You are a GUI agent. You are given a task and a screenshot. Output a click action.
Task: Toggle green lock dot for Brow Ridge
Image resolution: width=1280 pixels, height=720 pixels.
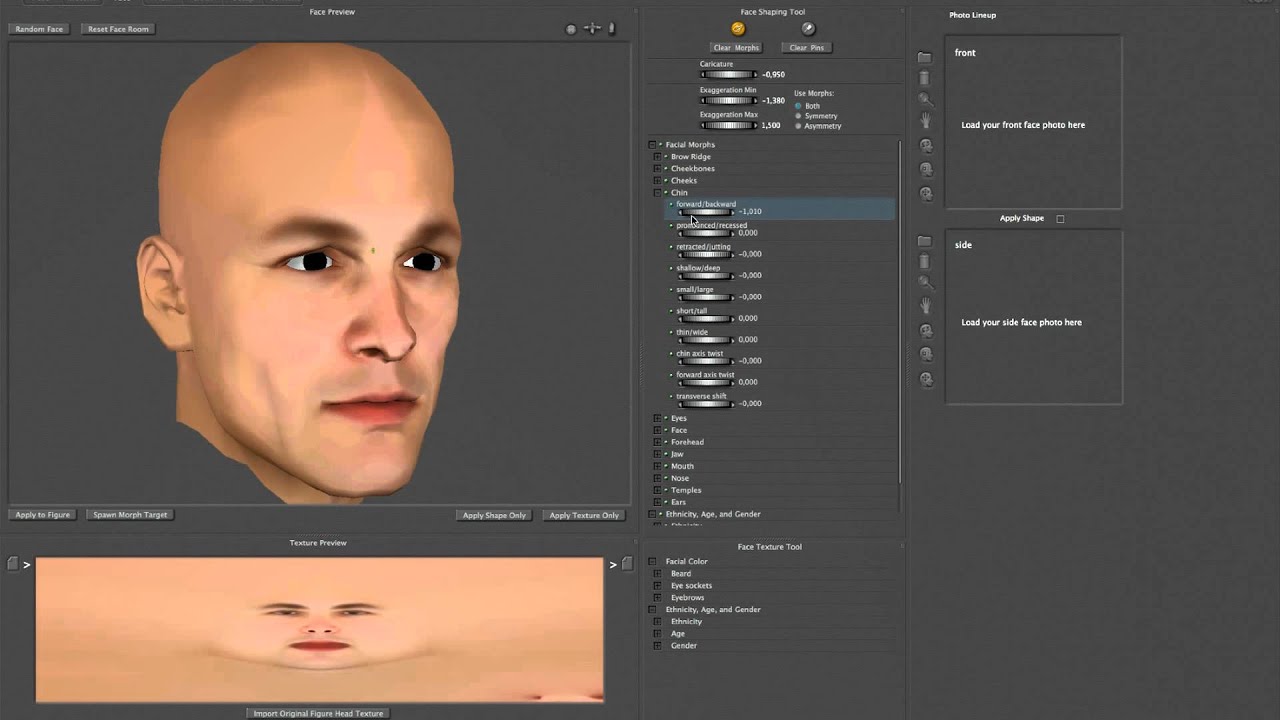click(x=666, y=157)
